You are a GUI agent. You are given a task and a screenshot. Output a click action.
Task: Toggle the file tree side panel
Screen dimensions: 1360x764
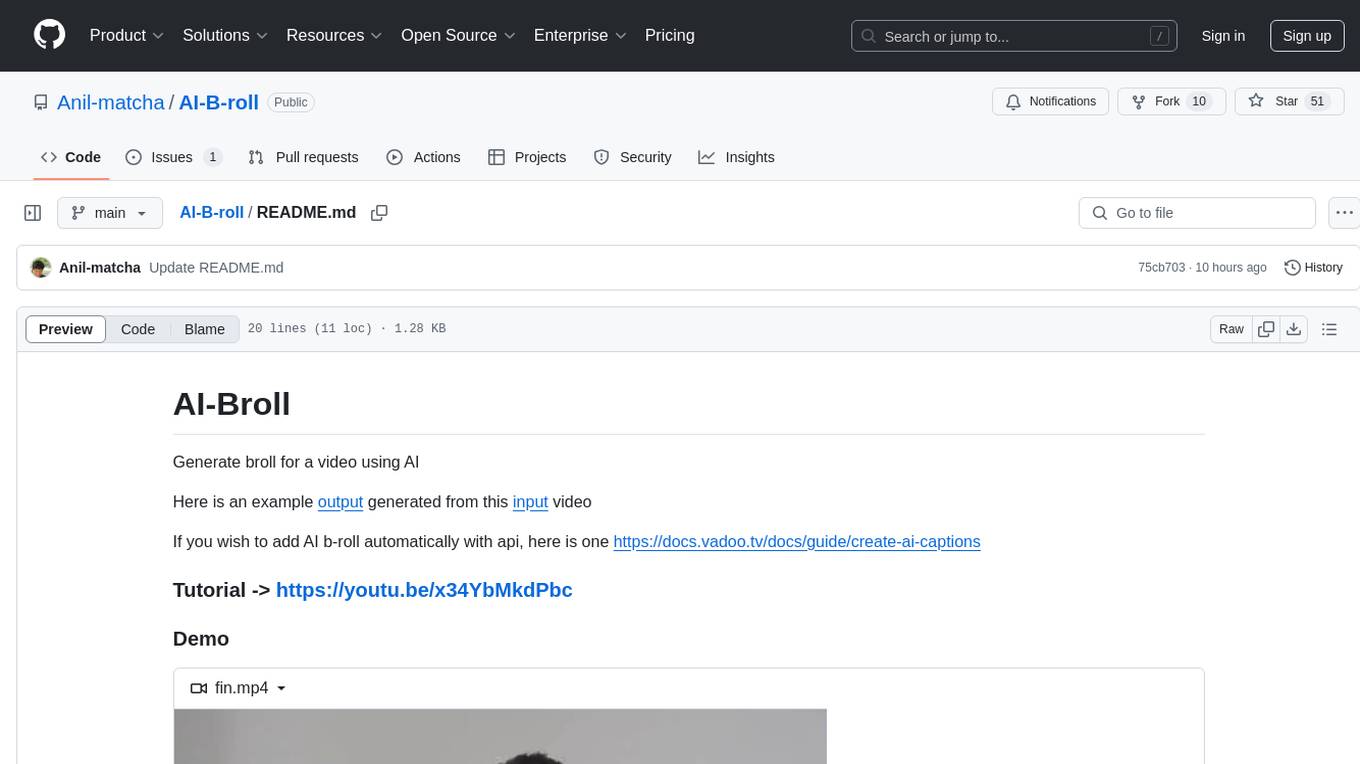point(32,213)
